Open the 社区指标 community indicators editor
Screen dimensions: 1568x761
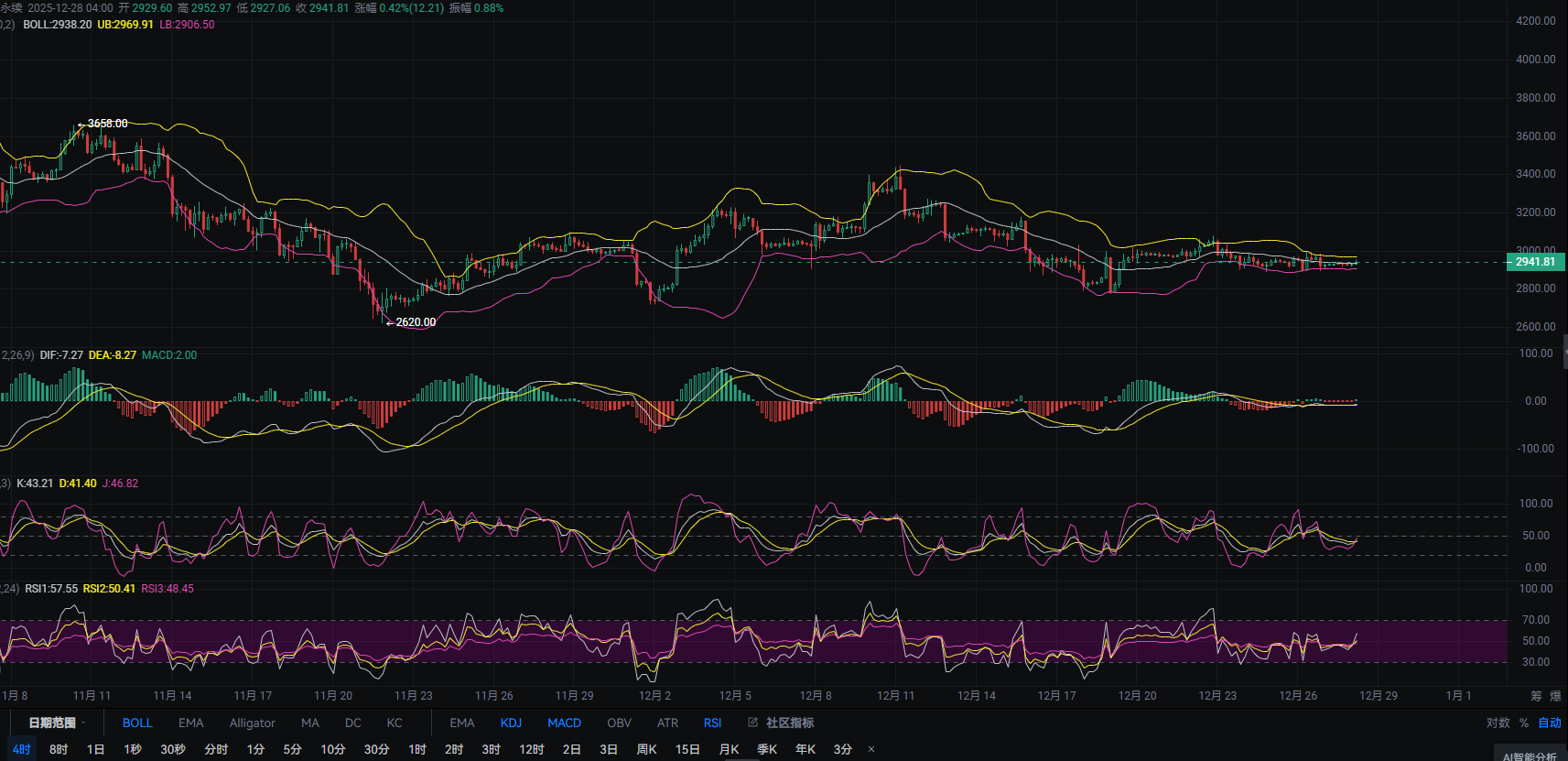coord(781,723)
